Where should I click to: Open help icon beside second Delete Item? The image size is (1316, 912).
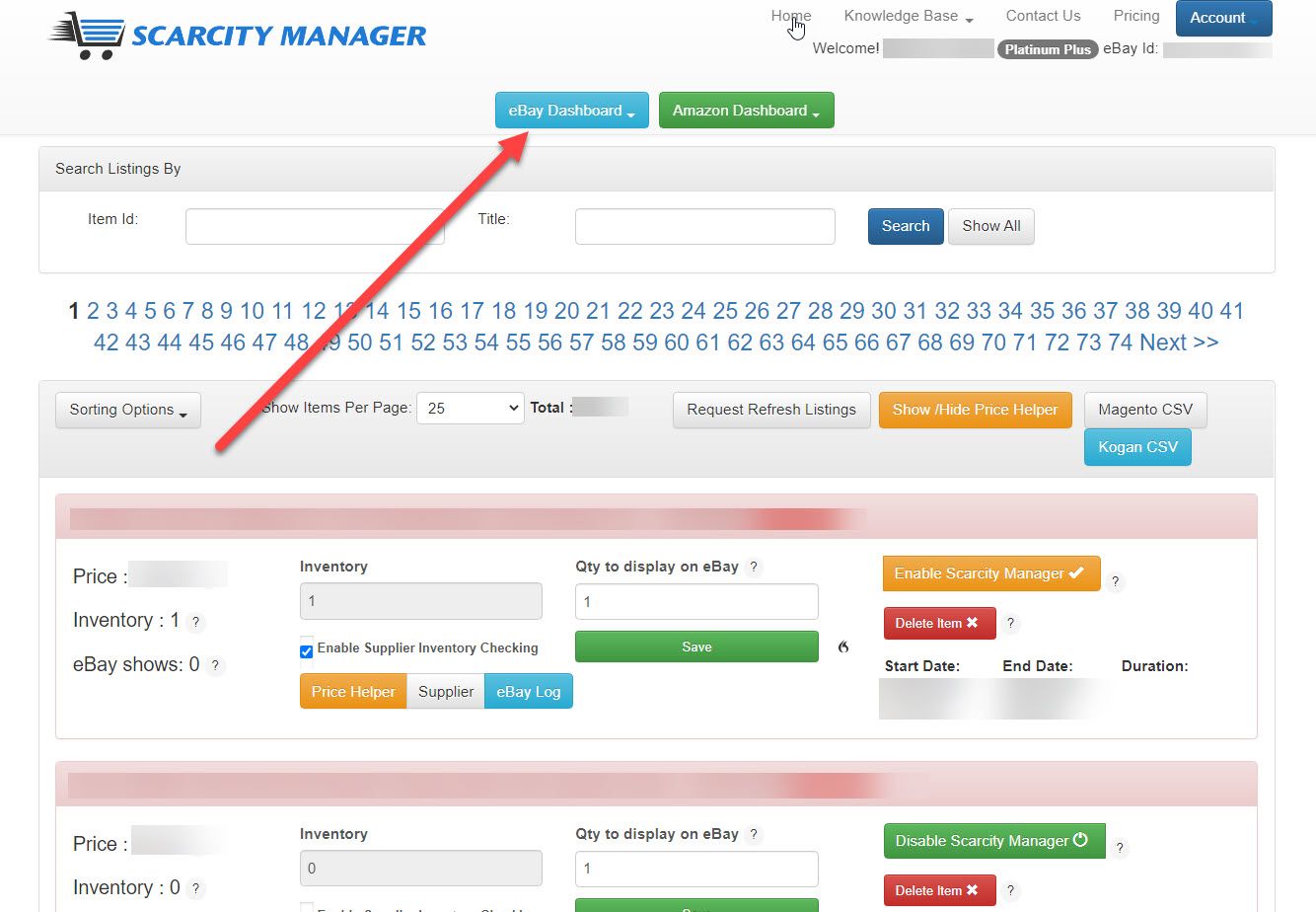pos(1010,890)
